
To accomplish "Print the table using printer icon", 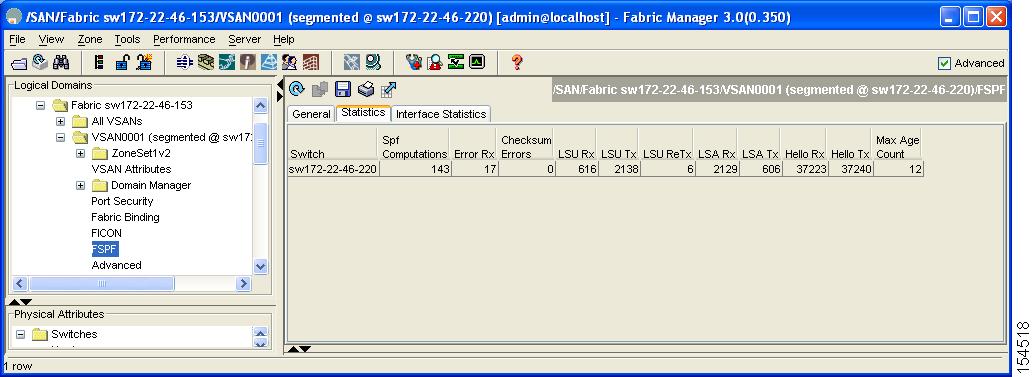I will (x=365, y=89).
